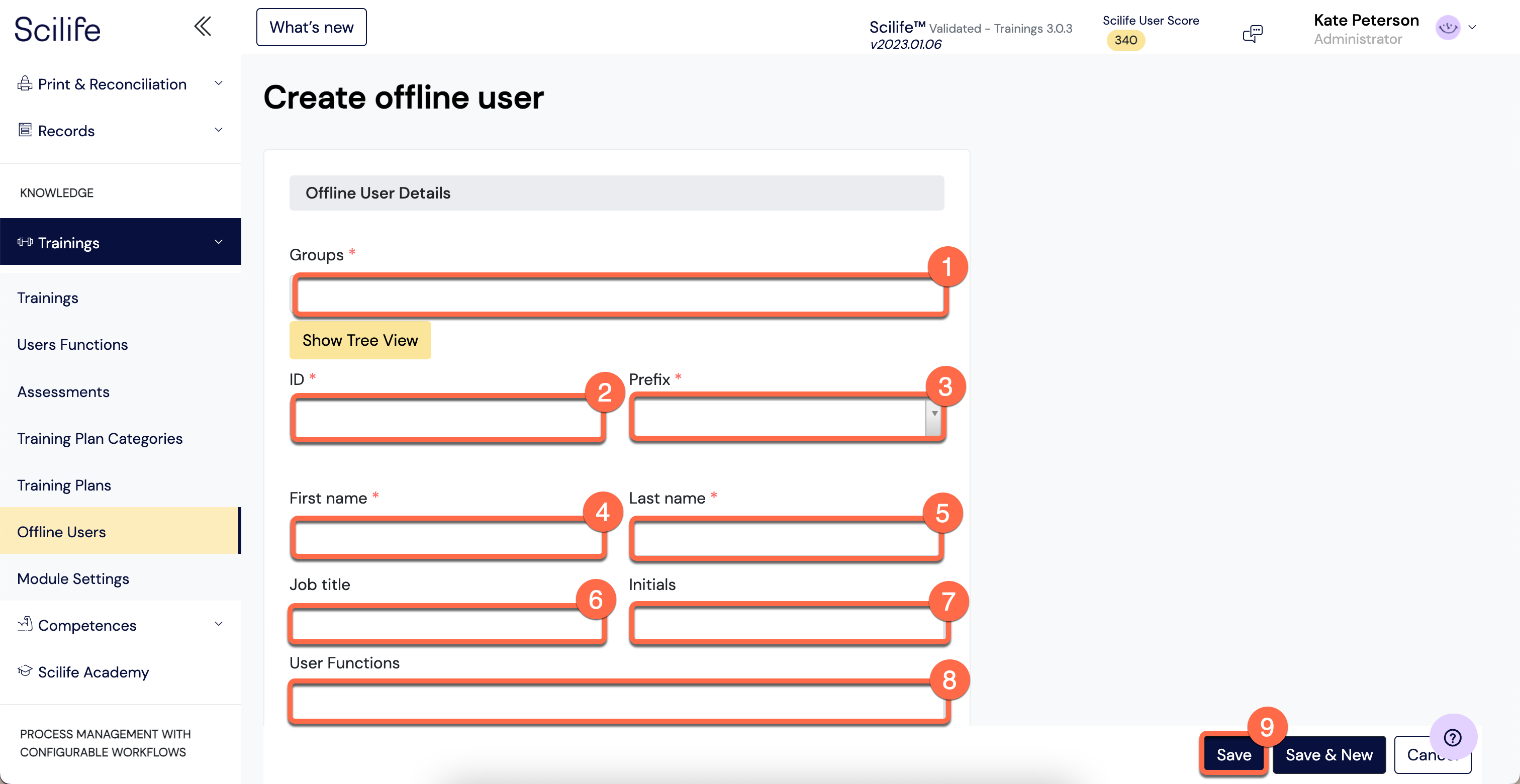The height and width of the screenshot is (784, 1520).
Task: Go to Training Plans menu item
Action: [64, 485]
